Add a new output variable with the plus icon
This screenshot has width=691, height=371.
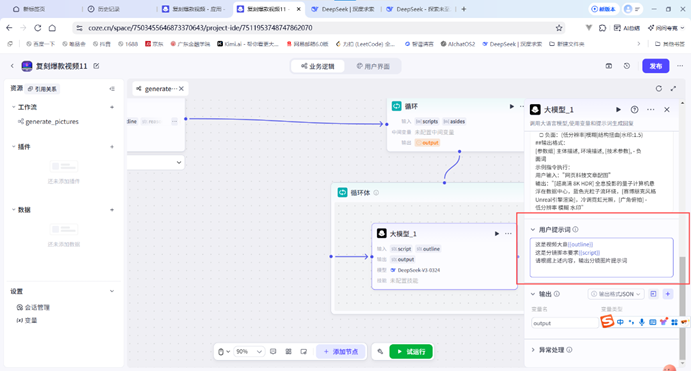pyautogui.click(x=668, y=294)
